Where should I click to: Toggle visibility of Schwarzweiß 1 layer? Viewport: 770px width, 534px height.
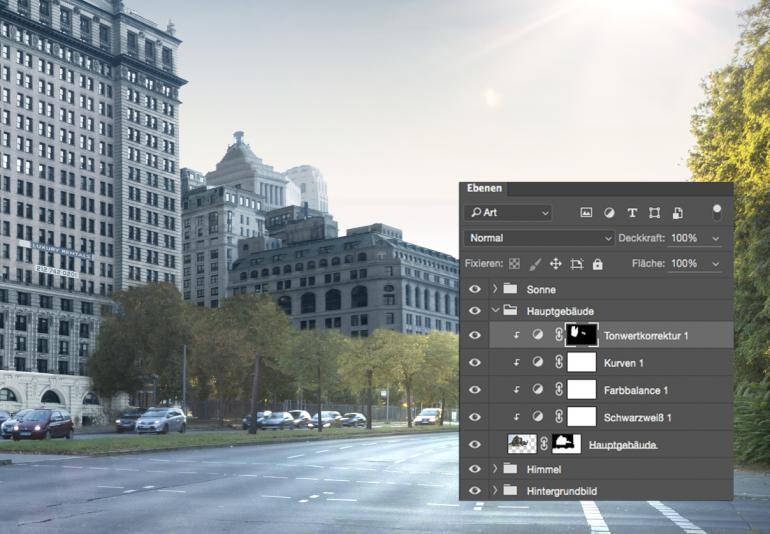475,417
